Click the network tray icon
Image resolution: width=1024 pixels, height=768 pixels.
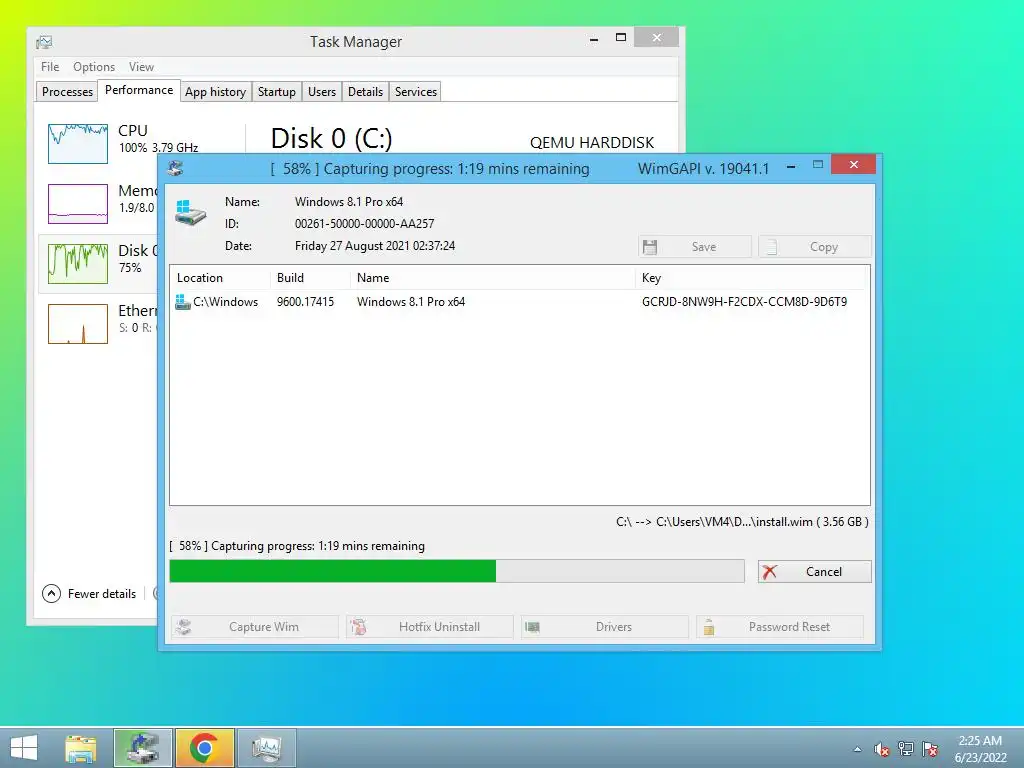[906, 749]
